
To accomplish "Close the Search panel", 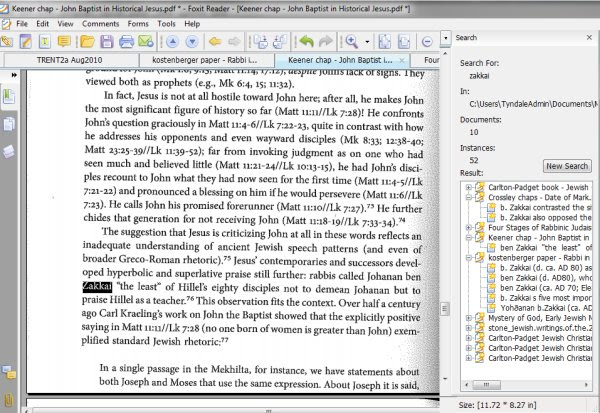I will pos(589,37).
